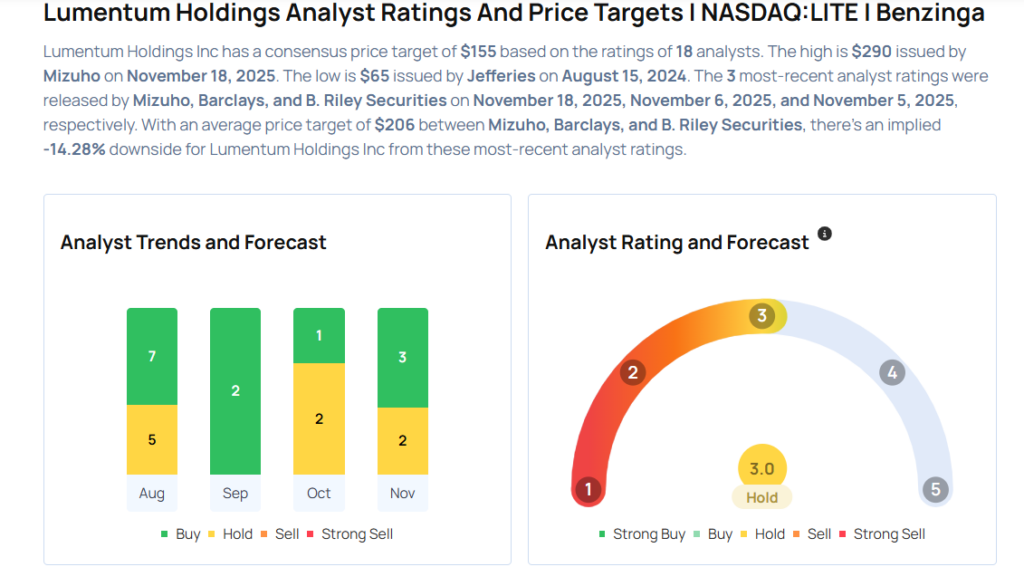The image size is (1024, 586).
Task: Click October yellow Hold bar segment
Action: (x=319, y=418)
